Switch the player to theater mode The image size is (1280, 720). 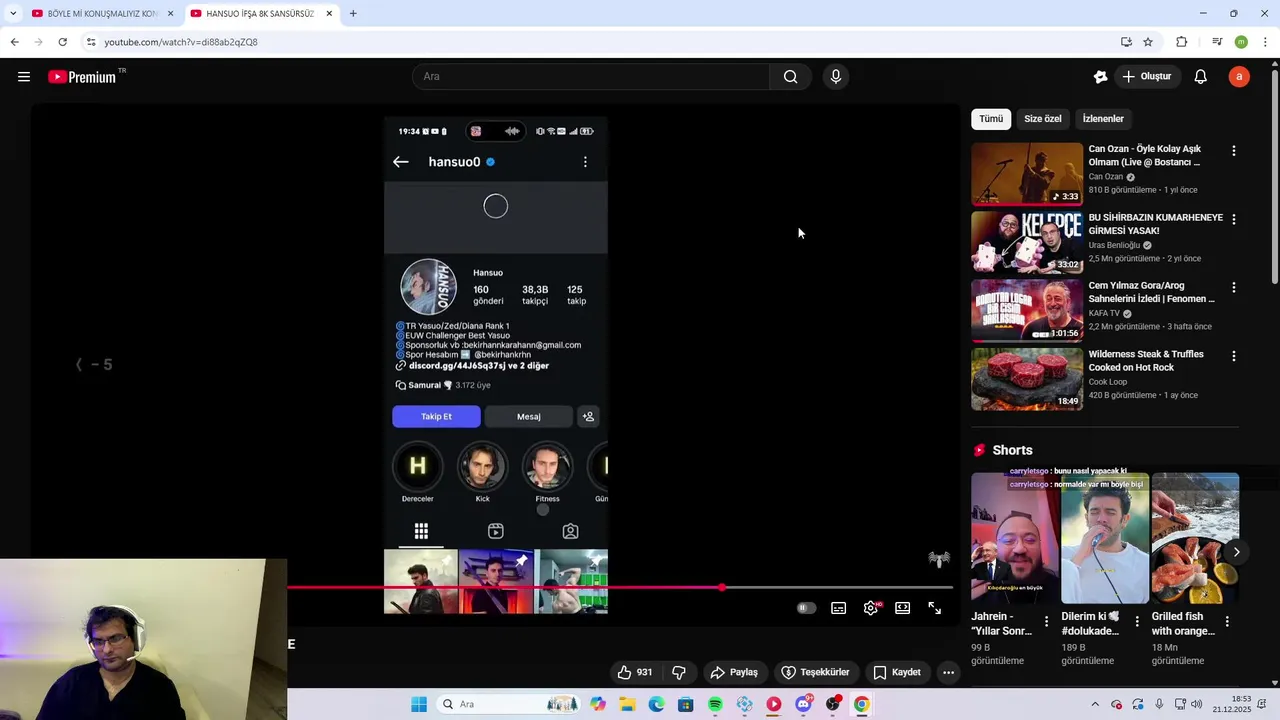902,608
